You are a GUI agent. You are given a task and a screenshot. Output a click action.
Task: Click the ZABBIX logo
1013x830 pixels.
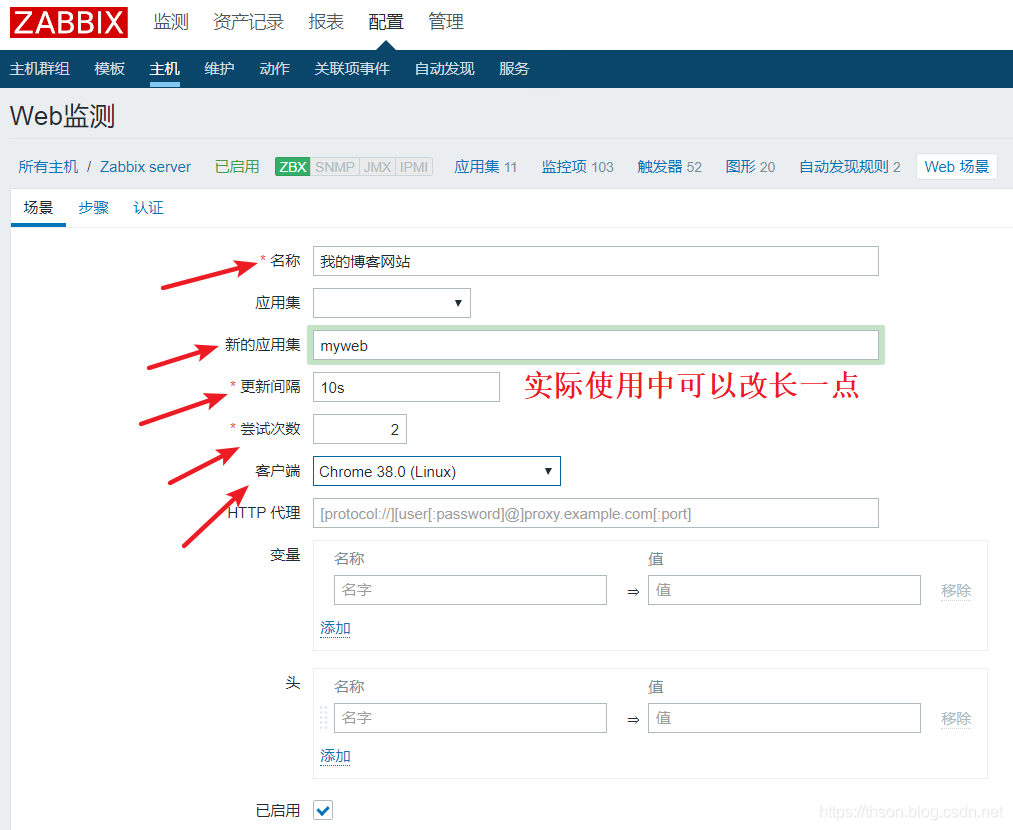pyautogui.click(x=69, y=22)
